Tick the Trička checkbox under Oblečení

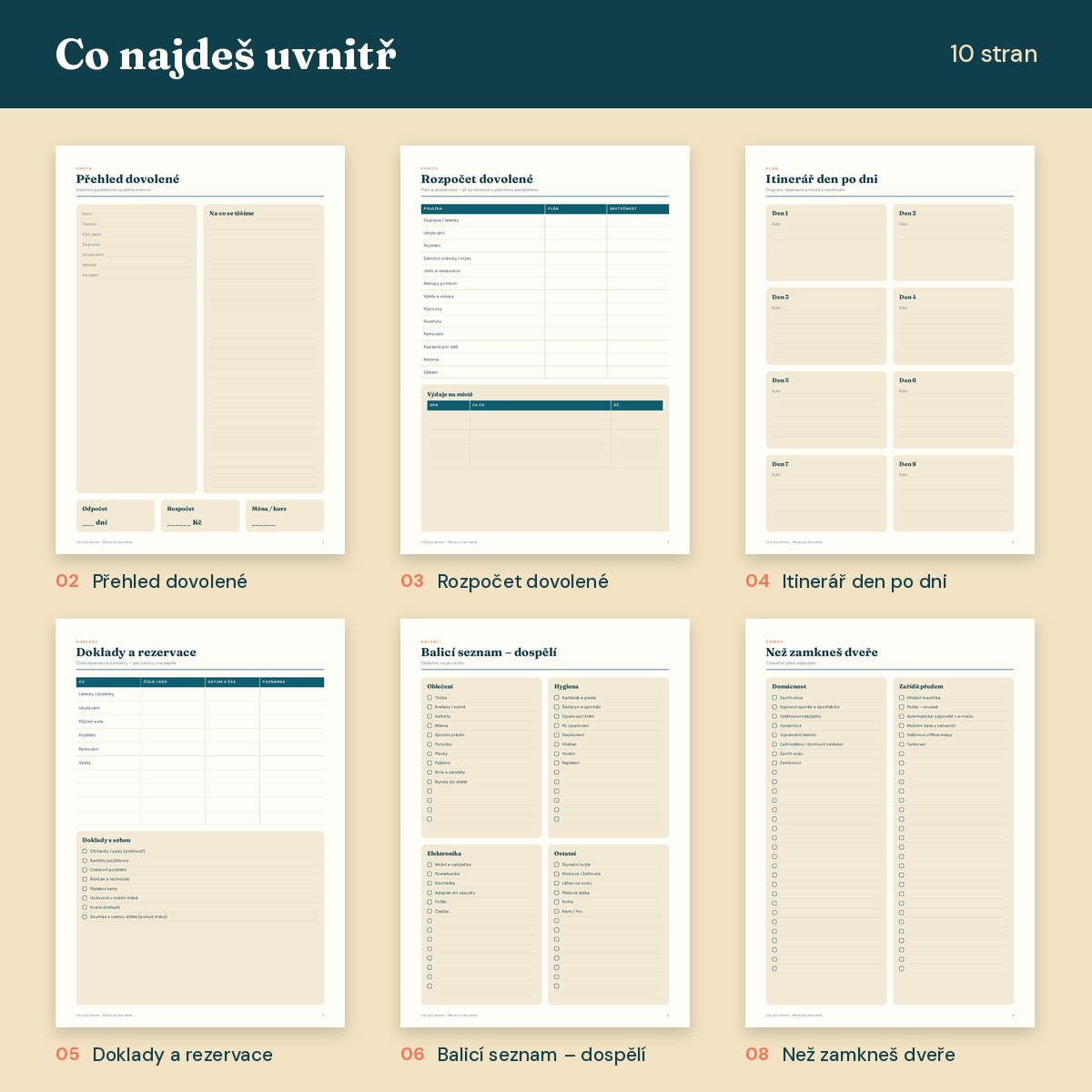pos(430,698)
